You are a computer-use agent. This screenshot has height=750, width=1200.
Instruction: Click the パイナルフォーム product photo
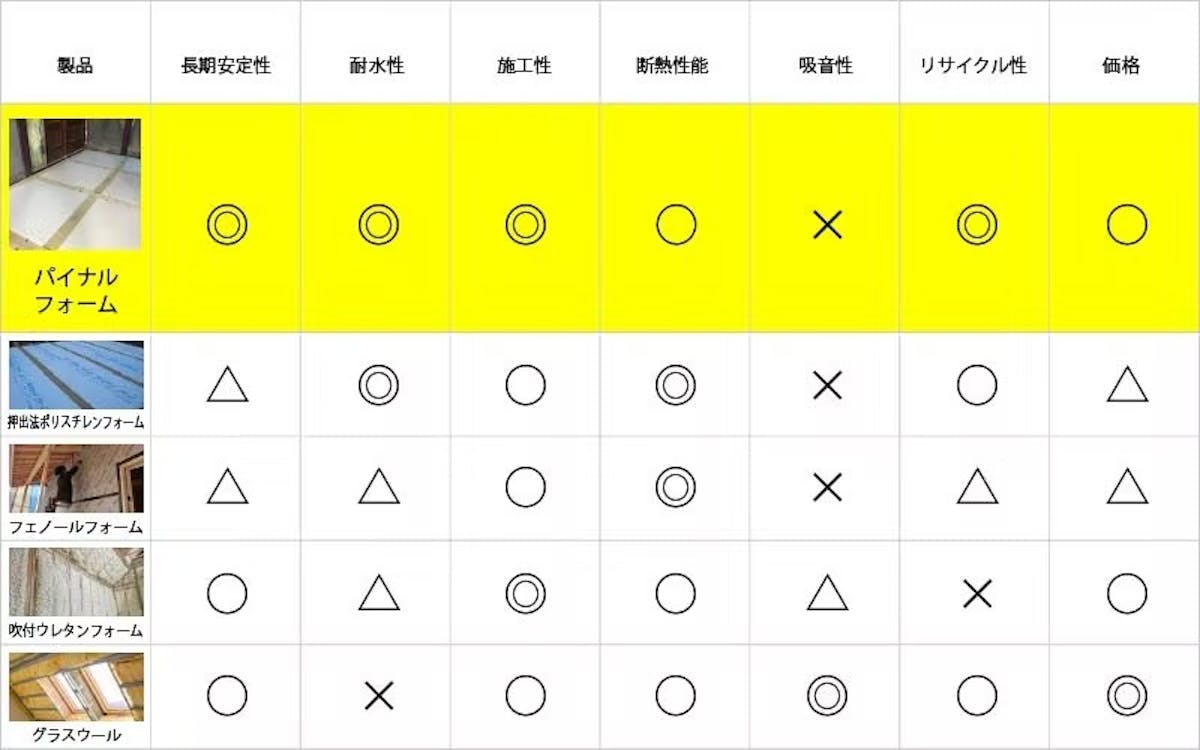point(75,184)
